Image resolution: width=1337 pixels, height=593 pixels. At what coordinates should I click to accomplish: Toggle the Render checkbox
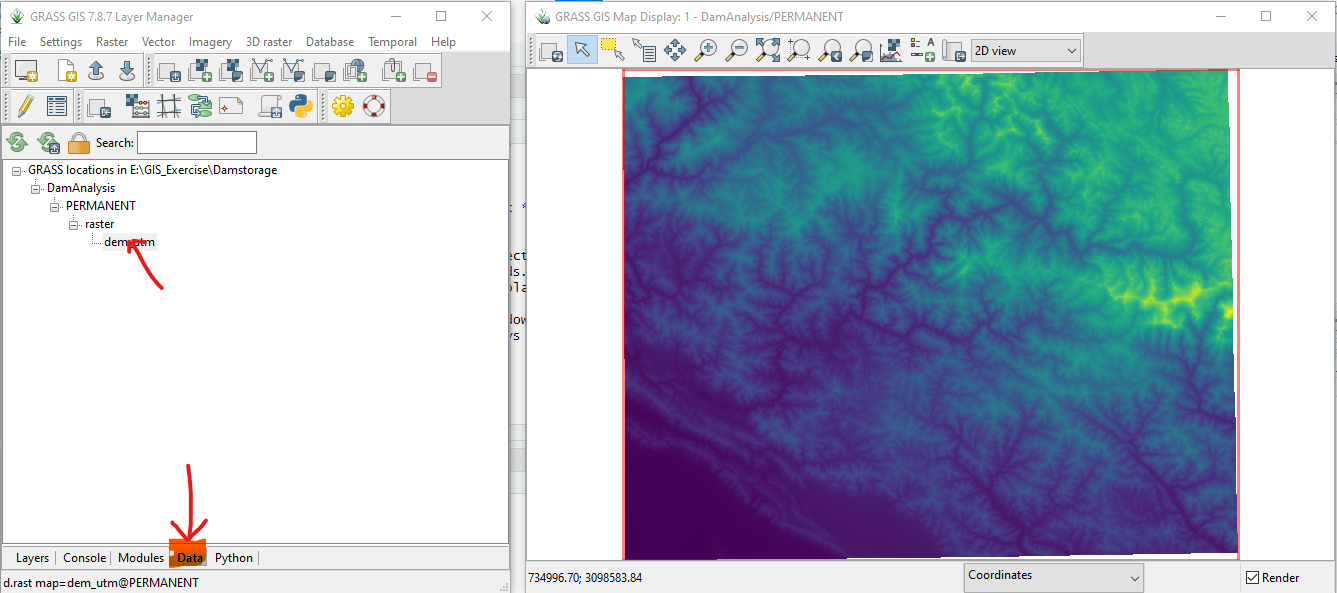[1252, 577]
